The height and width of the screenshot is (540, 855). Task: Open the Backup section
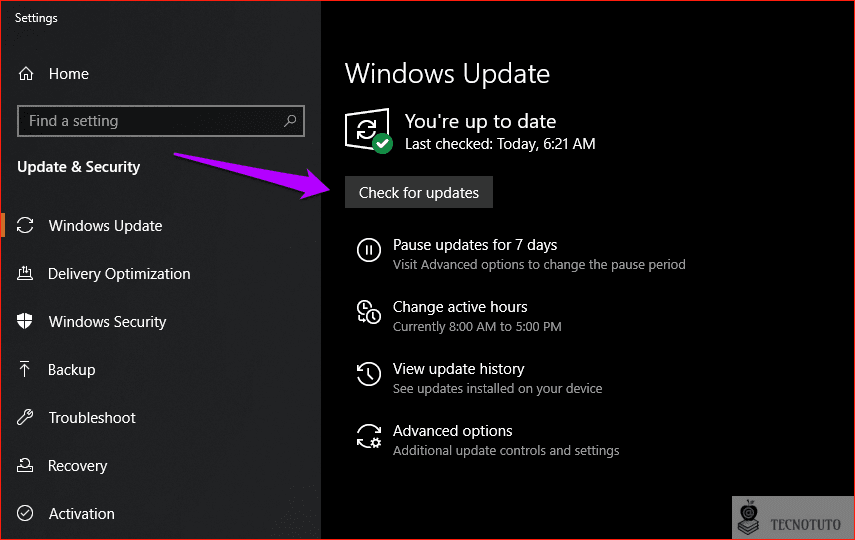point(71,370)
